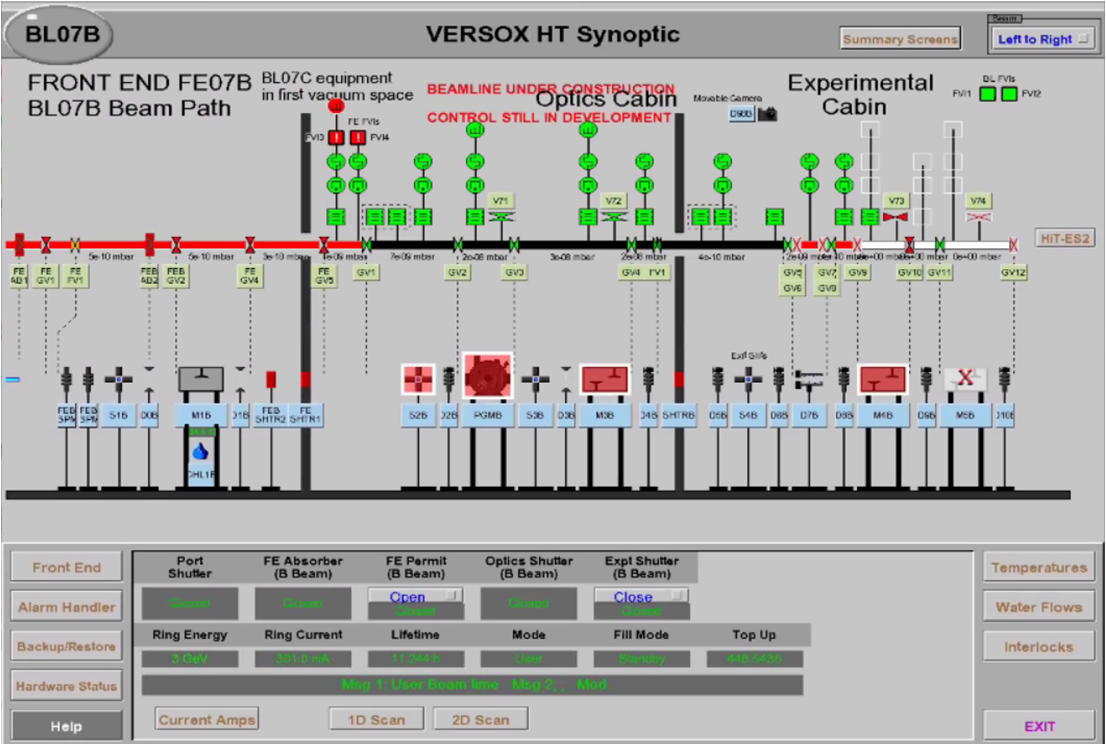Click the green Ring Current readout field
The height and width of the screenshot is (745, 1106).
tap(302, 658)
